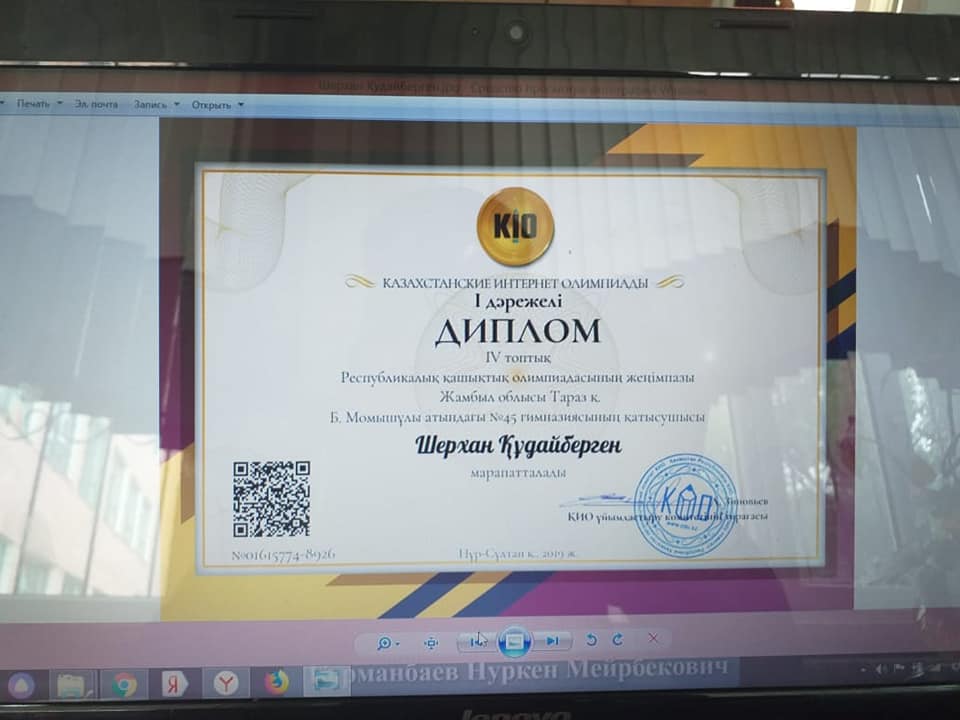
Task: Expand the Запись dropdown menu
Action: point(156,105)
